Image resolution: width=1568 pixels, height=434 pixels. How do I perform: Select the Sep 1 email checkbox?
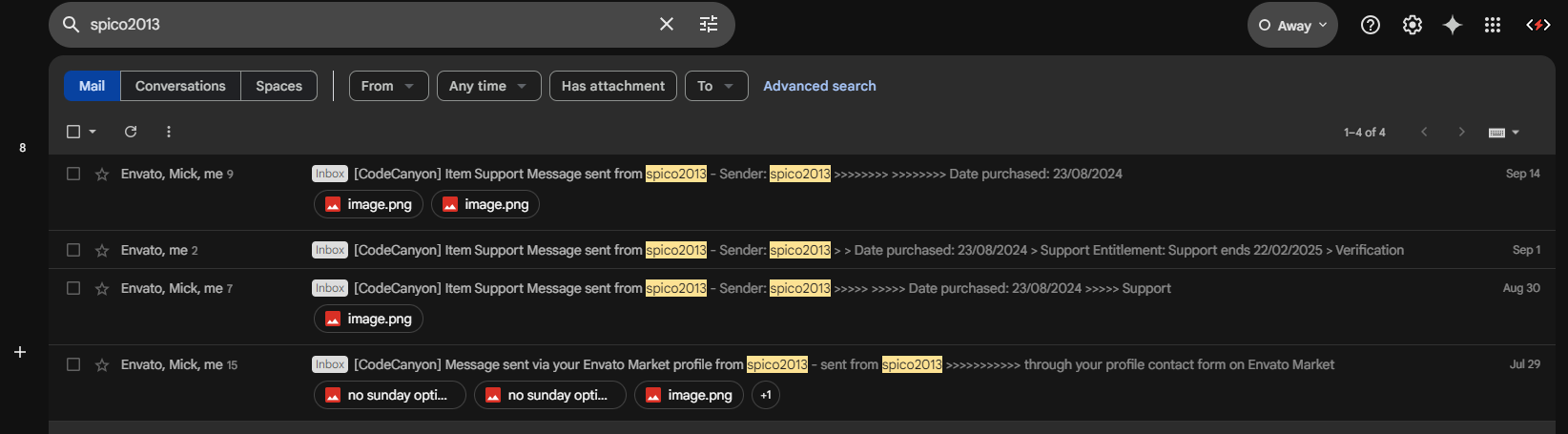(73, 250)
